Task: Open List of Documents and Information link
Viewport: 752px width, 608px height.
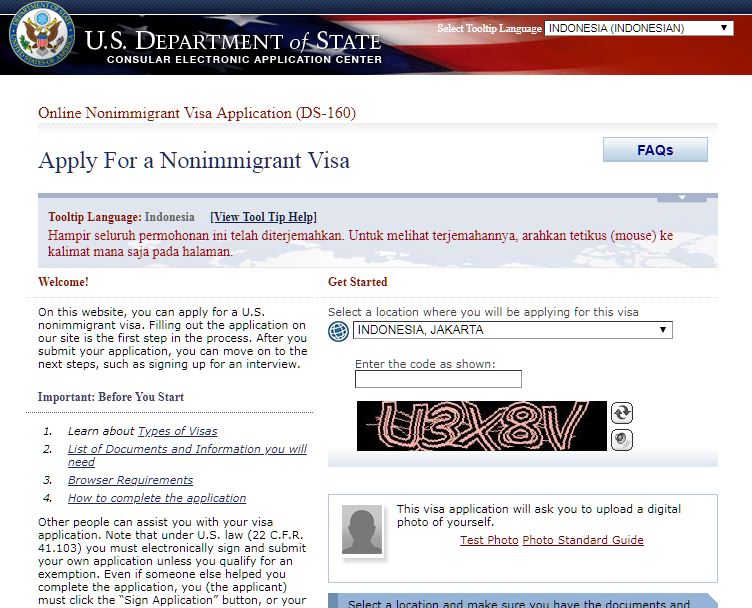Action: (x=187, y=455)
